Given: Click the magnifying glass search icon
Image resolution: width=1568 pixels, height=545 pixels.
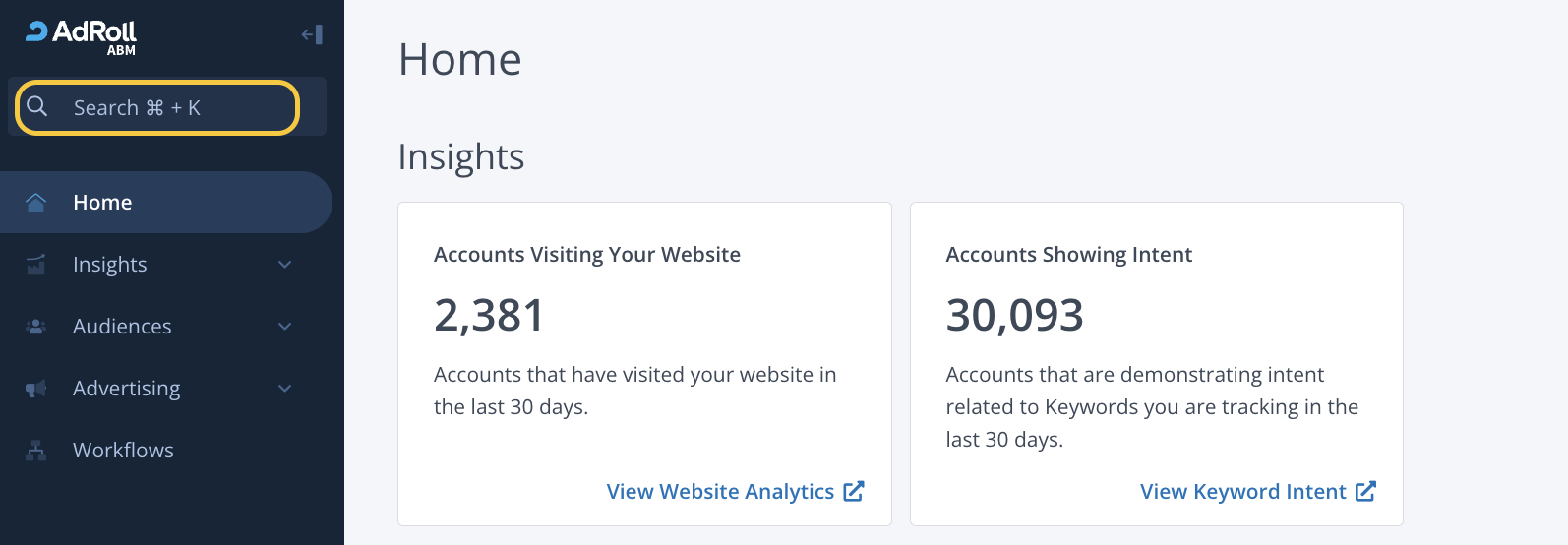Looking at the screenshot, I should point(37,106).
